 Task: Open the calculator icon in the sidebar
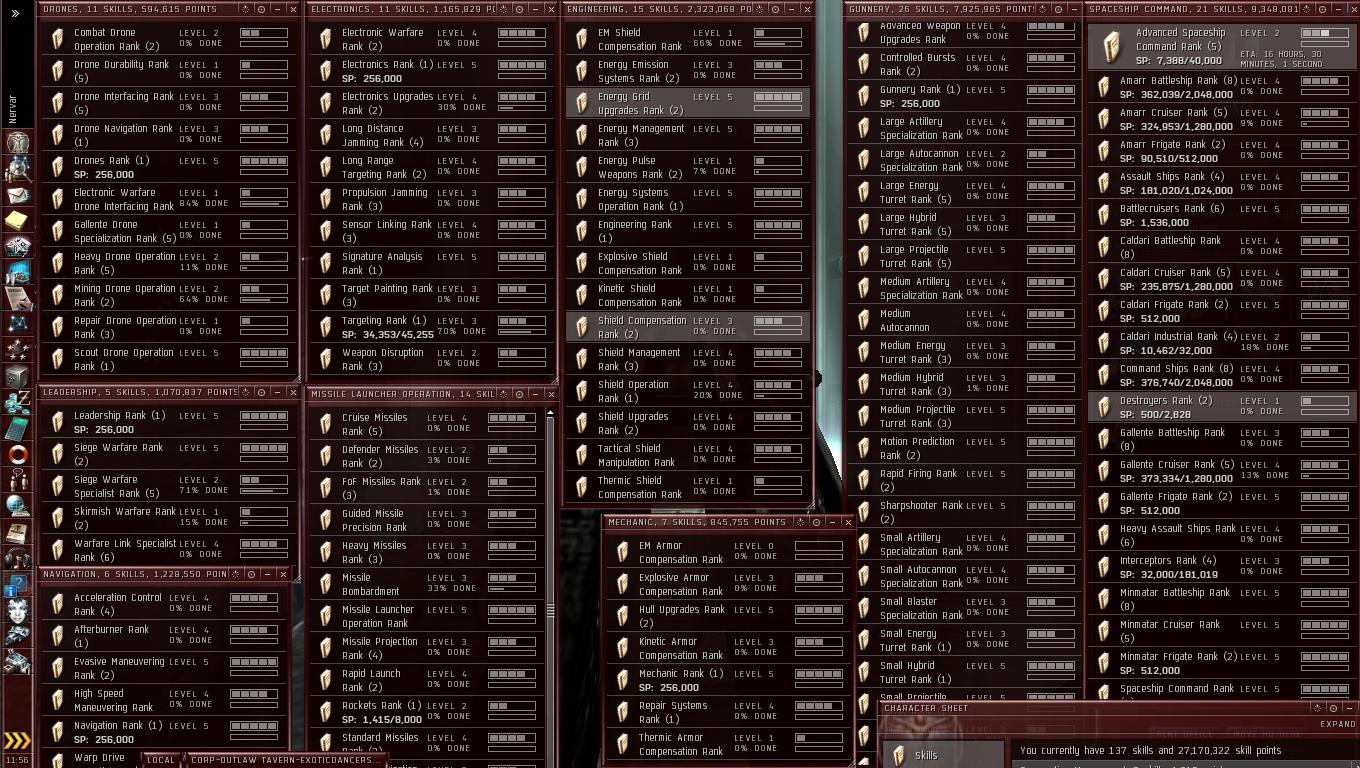17,428
